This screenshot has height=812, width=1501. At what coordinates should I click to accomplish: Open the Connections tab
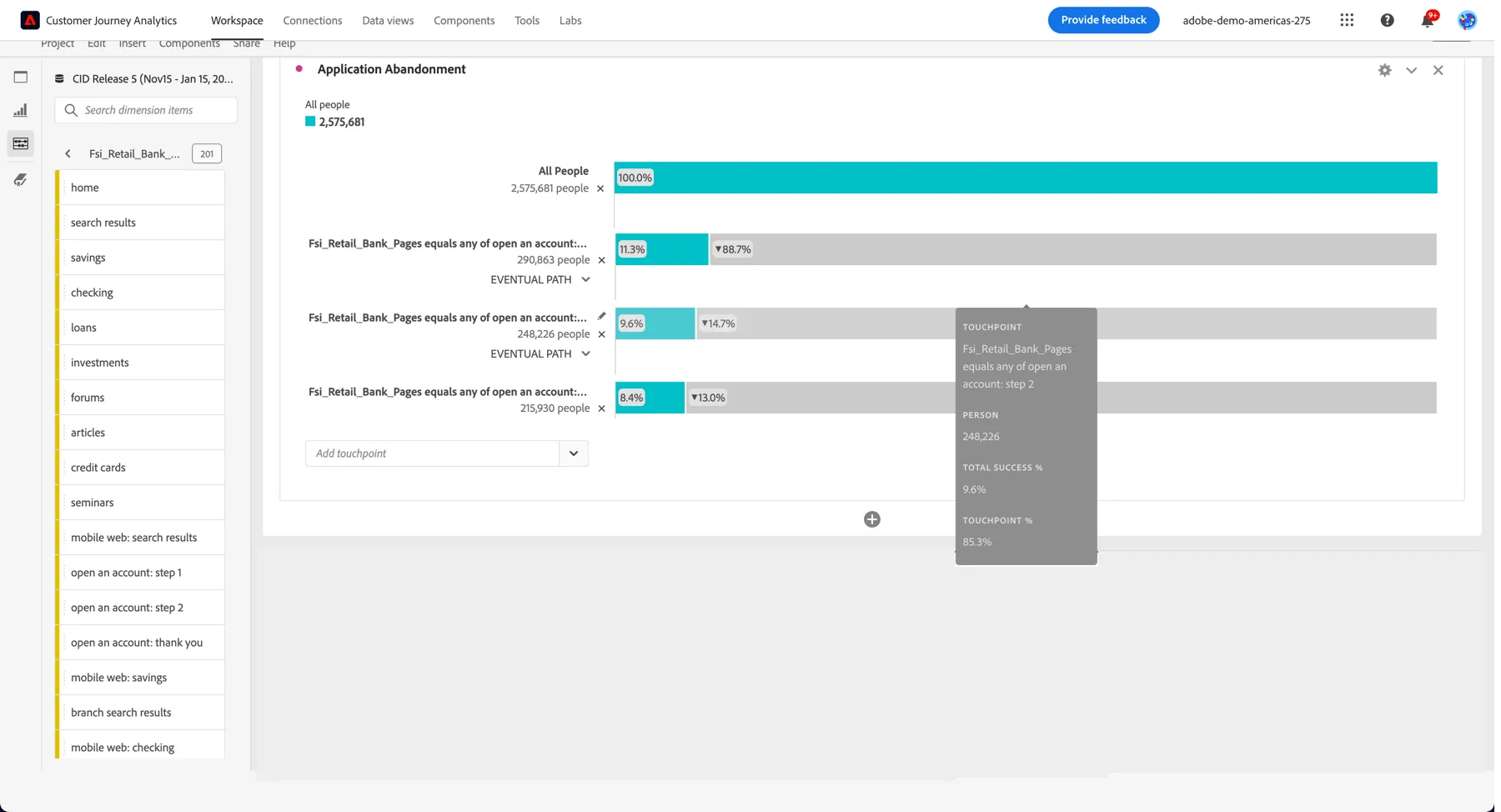[313, 21]
